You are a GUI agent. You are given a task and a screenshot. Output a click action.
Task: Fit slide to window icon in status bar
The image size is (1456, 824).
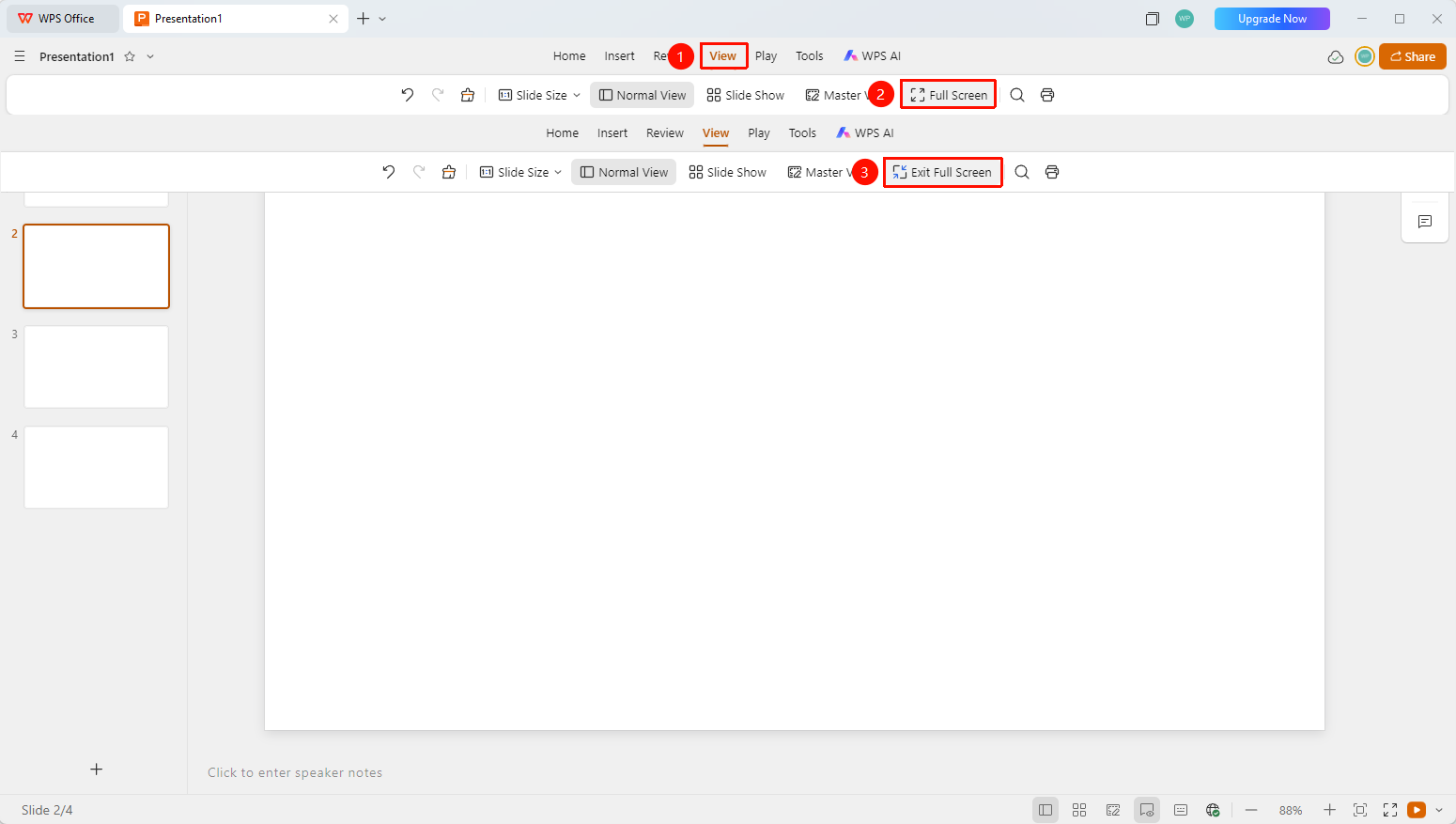(1360, 810)
